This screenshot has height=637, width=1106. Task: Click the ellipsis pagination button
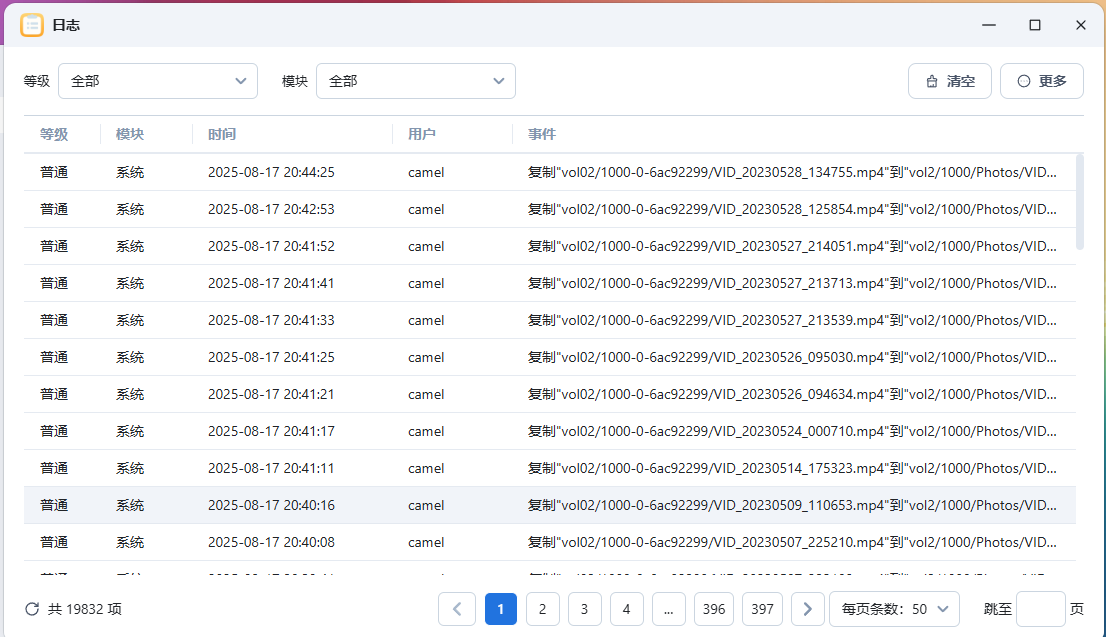coord(668,609)
